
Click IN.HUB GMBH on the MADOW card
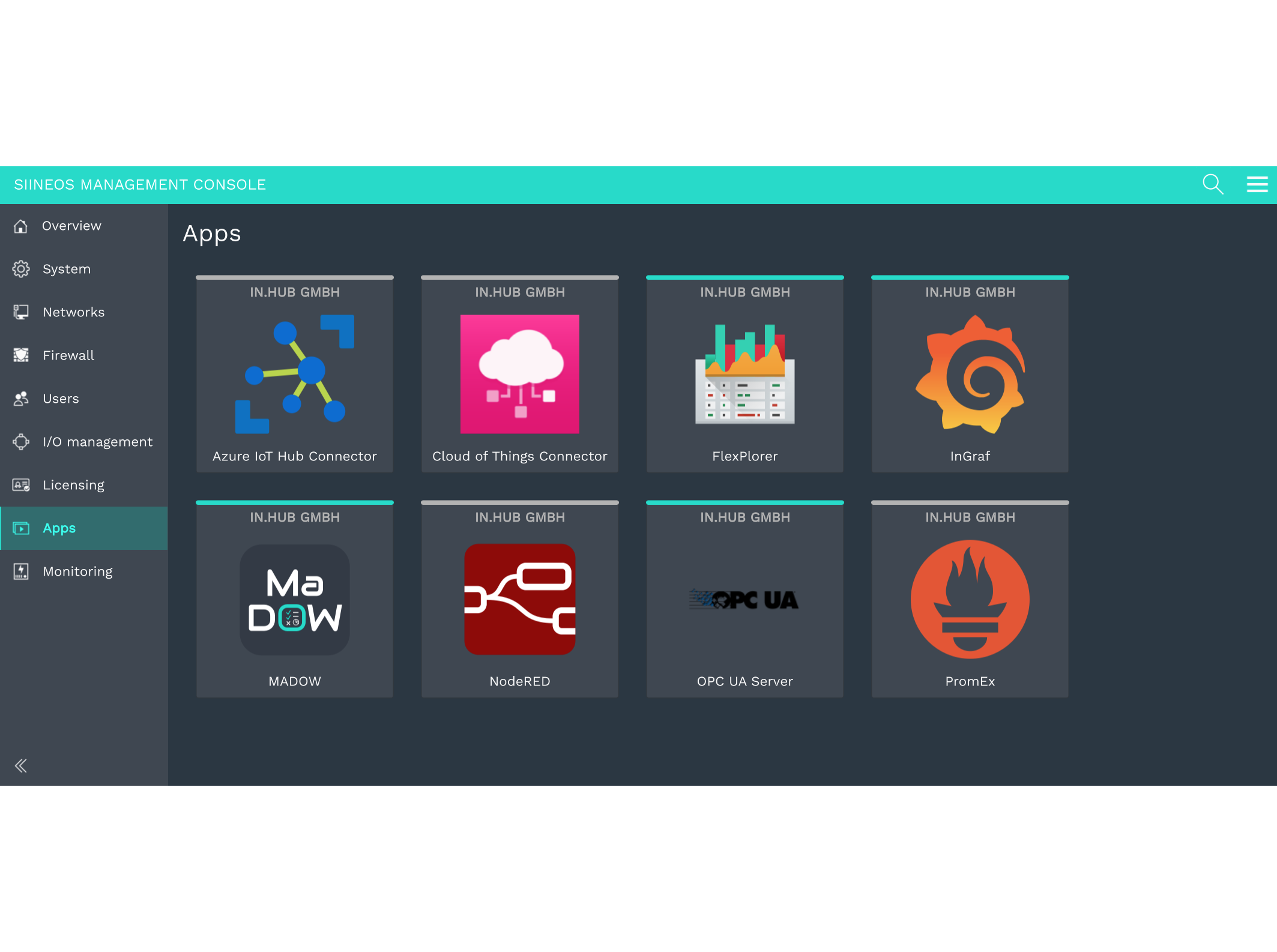(x=295, y=517)
